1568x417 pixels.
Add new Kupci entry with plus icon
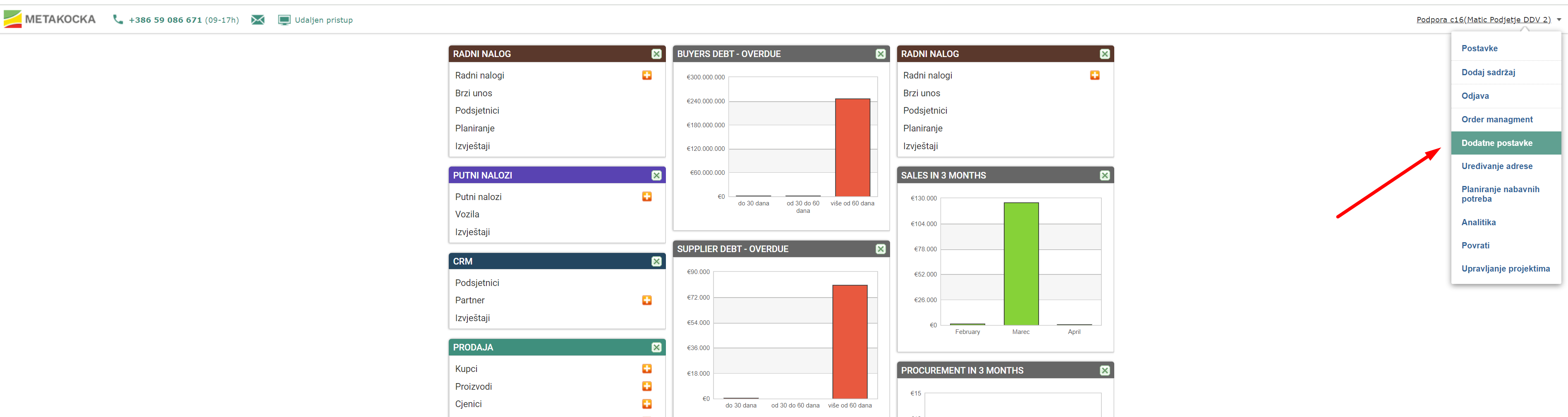pyautogui.click(x=646, y=368)
